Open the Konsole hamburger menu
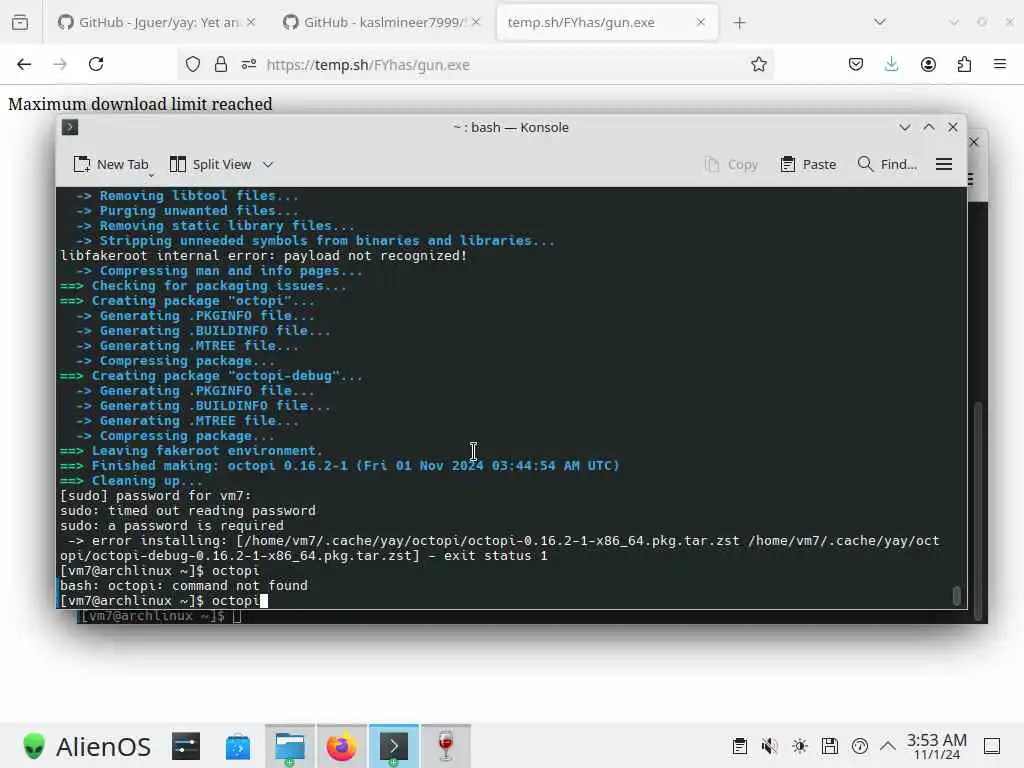Viewport: 1024px width, 768px height. pos(944,165)
